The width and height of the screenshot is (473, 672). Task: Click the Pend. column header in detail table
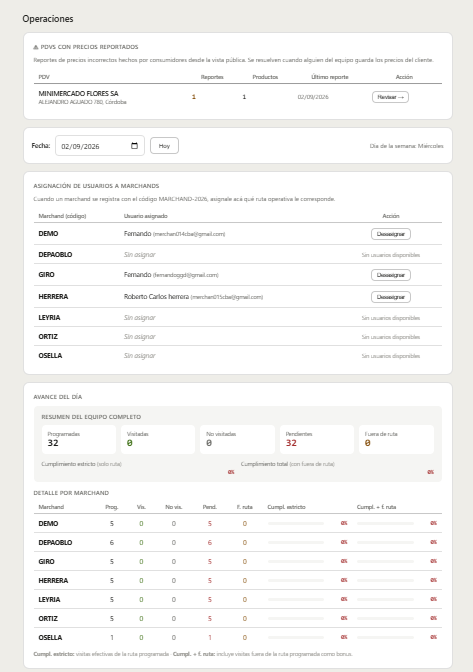(210, 507)
